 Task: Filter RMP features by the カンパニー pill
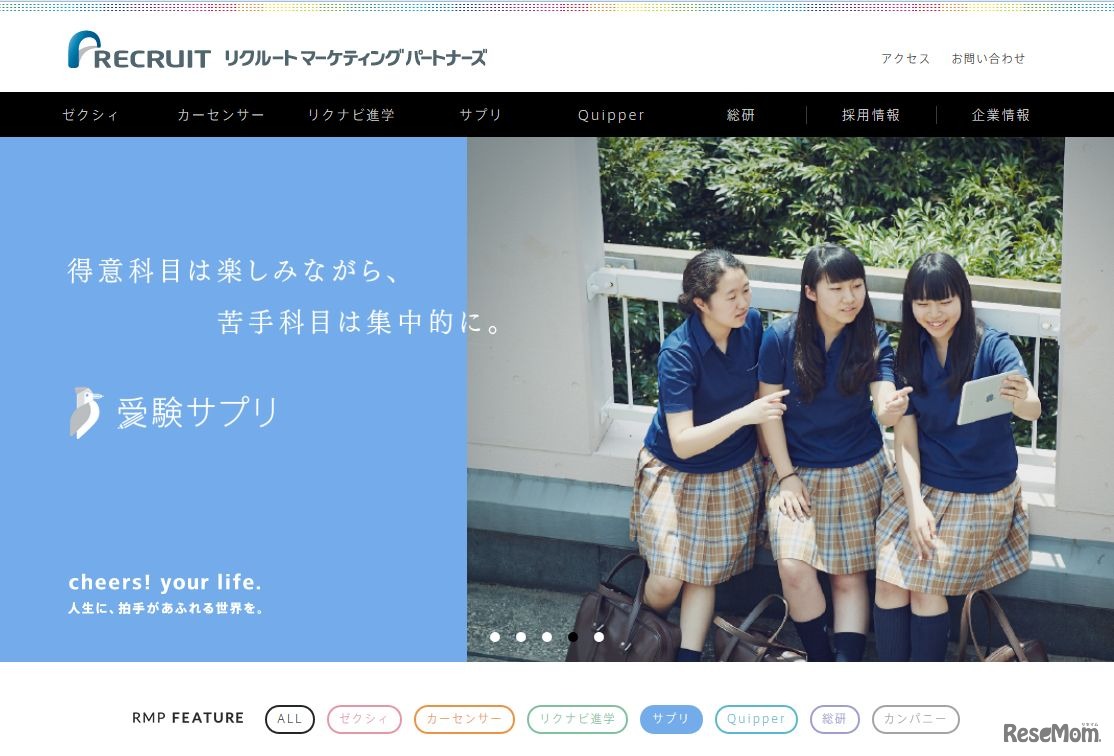click(x=915, y=719)
